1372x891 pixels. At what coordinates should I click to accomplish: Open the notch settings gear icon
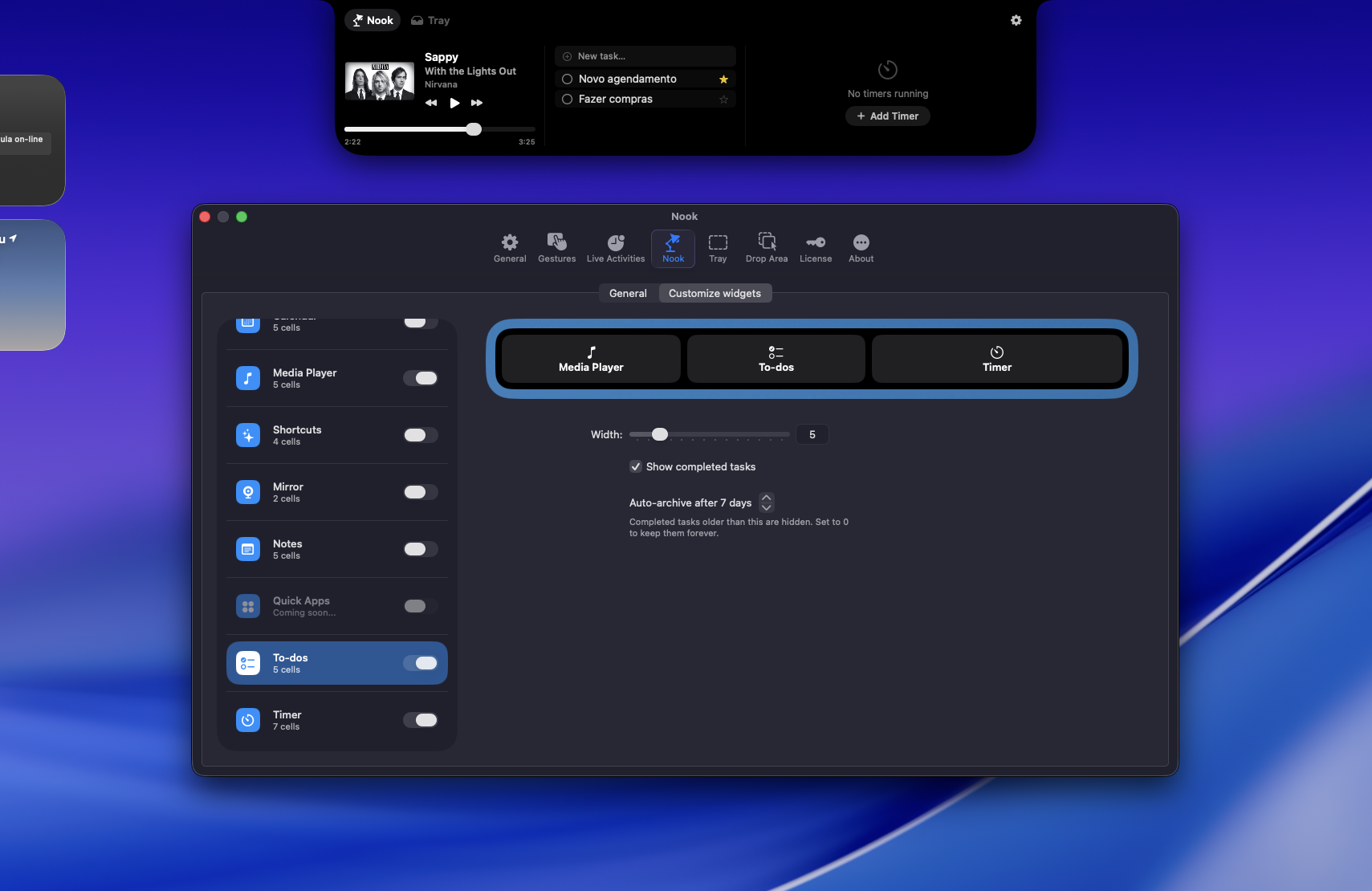[1016, 20]
